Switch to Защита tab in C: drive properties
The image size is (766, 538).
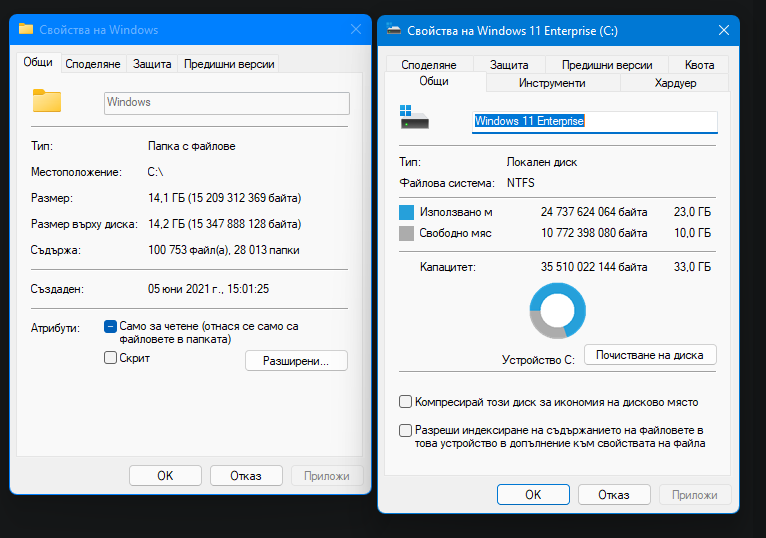pos(509,65)
